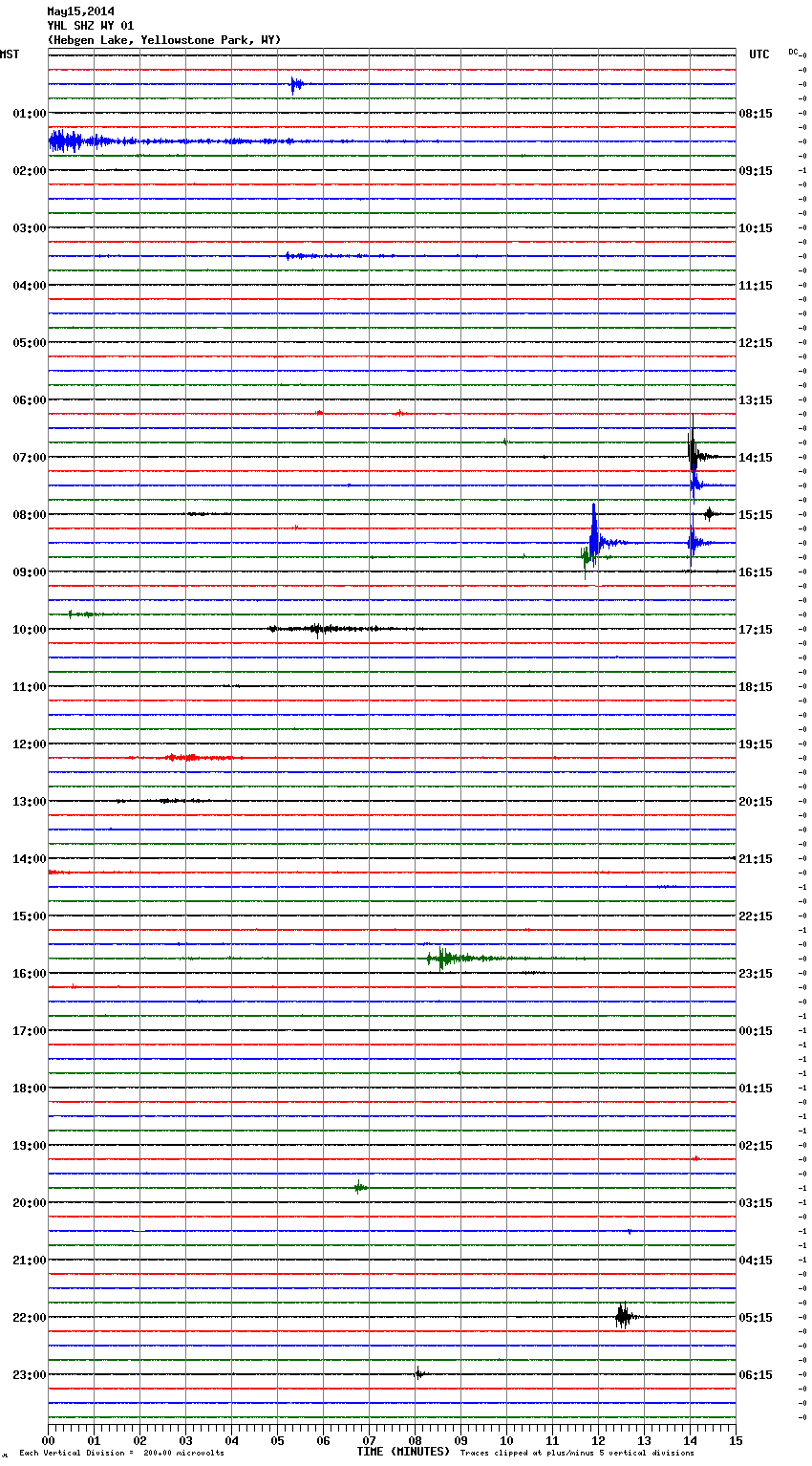Select the 02:00 MST hour label

click(x=30, y=171)
